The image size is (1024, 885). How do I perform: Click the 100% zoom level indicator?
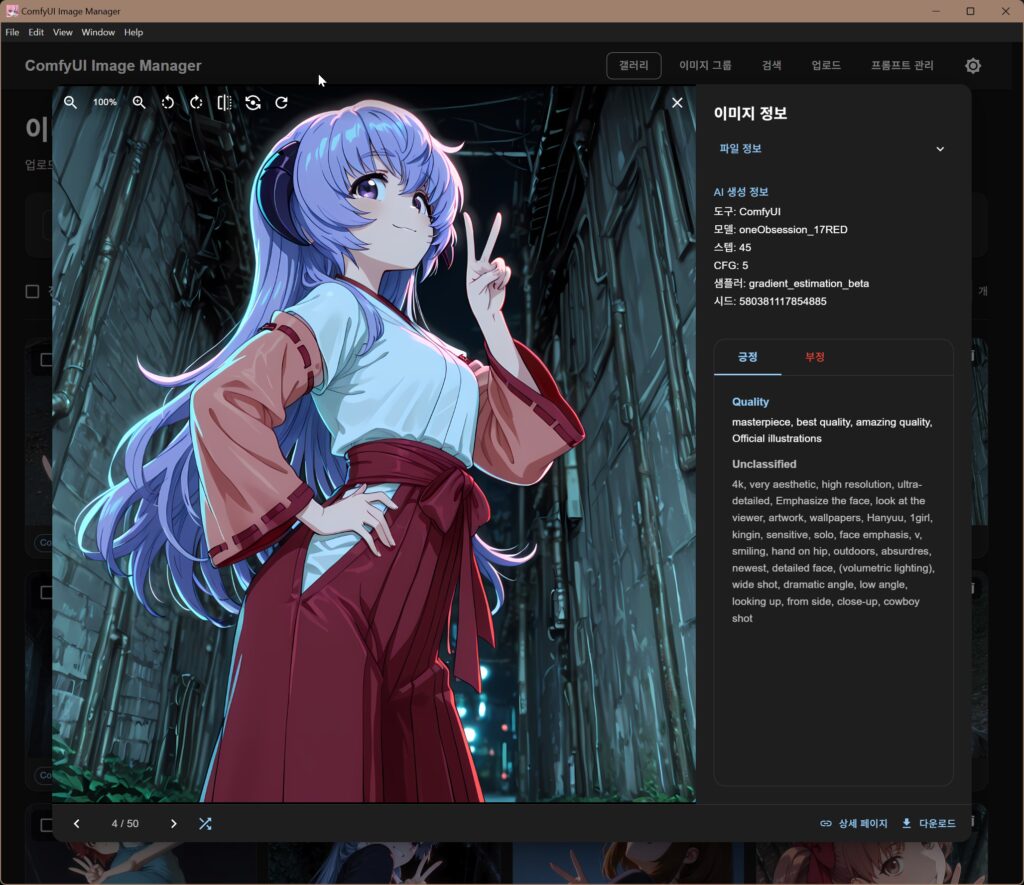click(105, 102)
